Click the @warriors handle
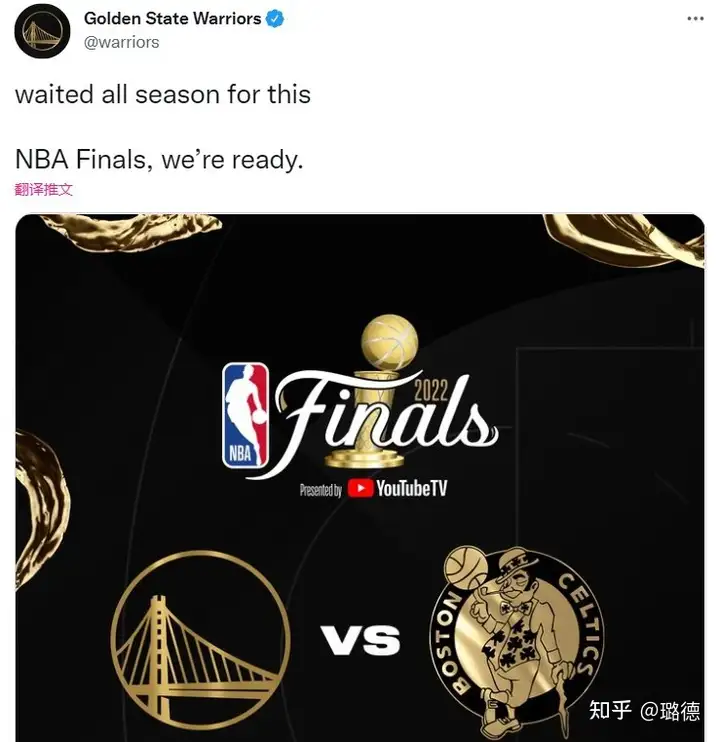 [x=122, y=43]
